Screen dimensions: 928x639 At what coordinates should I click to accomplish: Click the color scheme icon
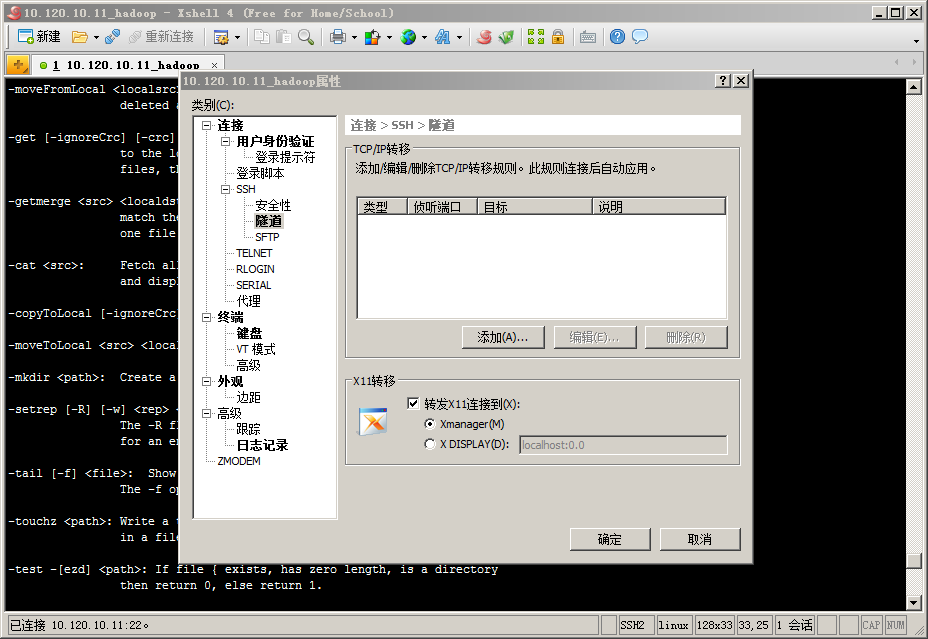coord(372,37)
